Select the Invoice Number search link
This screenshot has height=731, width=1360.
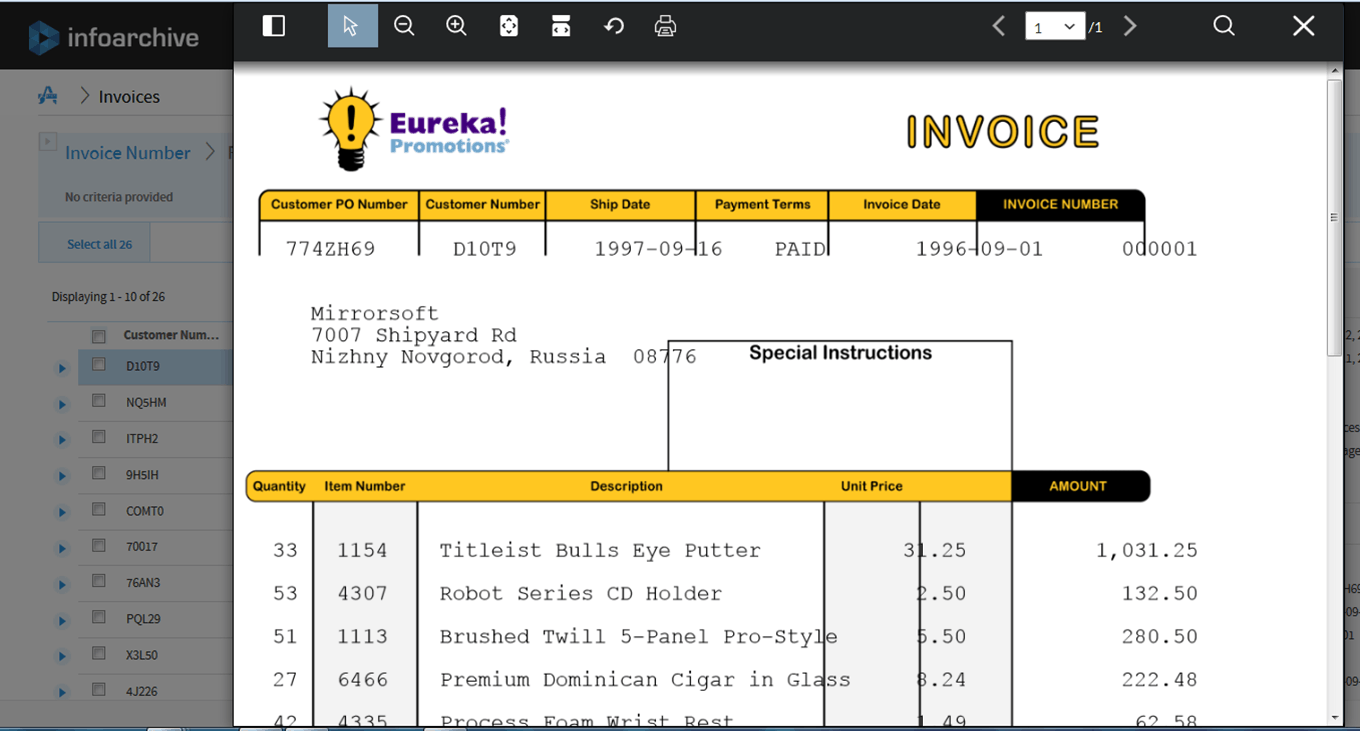(127, 152)
